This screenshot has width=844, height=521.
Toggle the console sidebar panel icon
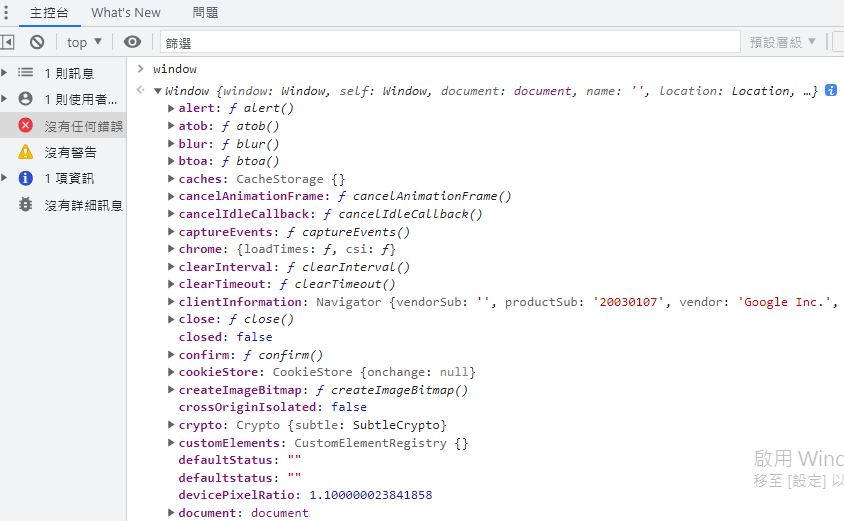click(7, 42)
